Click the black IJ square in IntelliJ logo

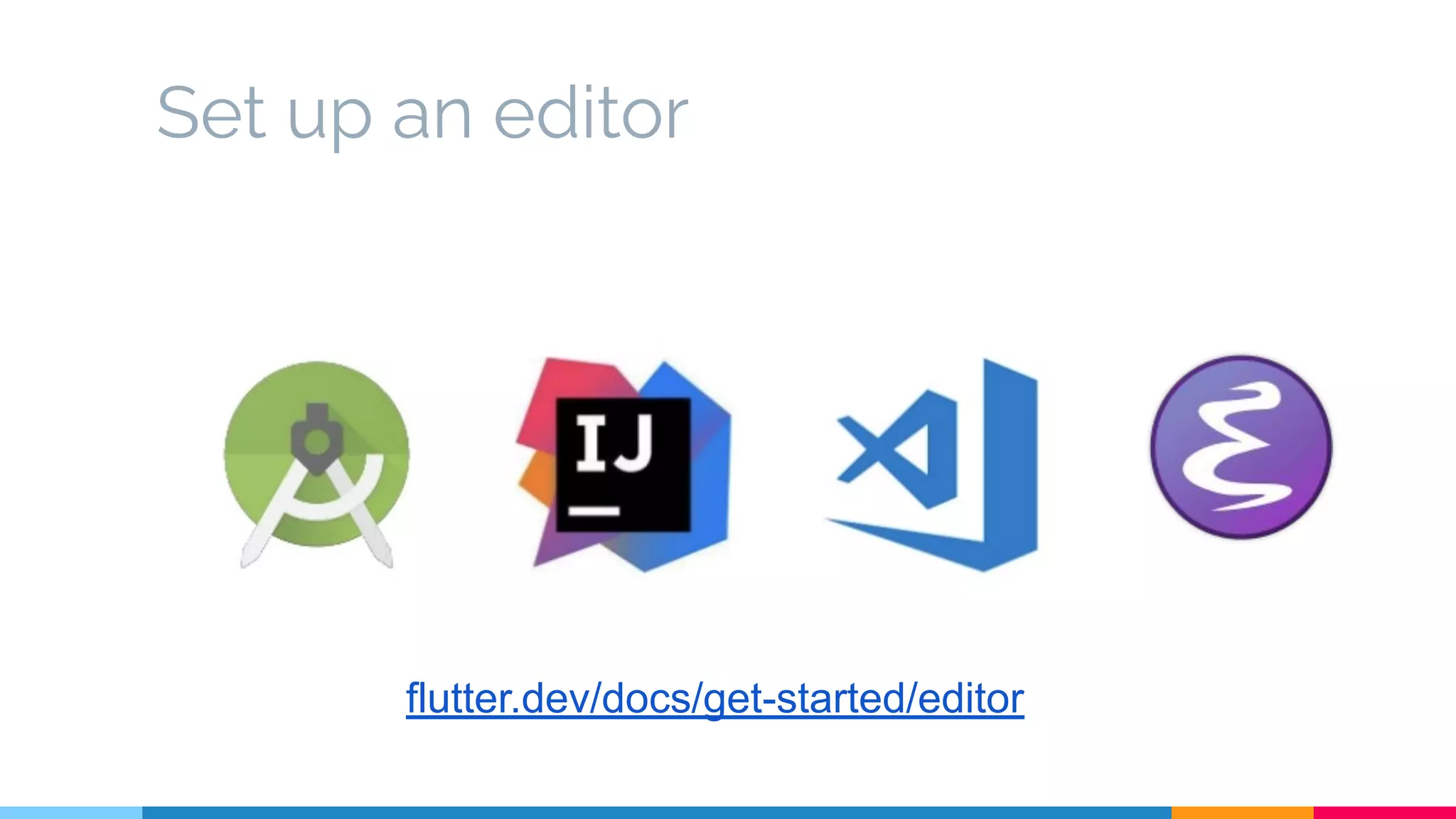point(623,464)
